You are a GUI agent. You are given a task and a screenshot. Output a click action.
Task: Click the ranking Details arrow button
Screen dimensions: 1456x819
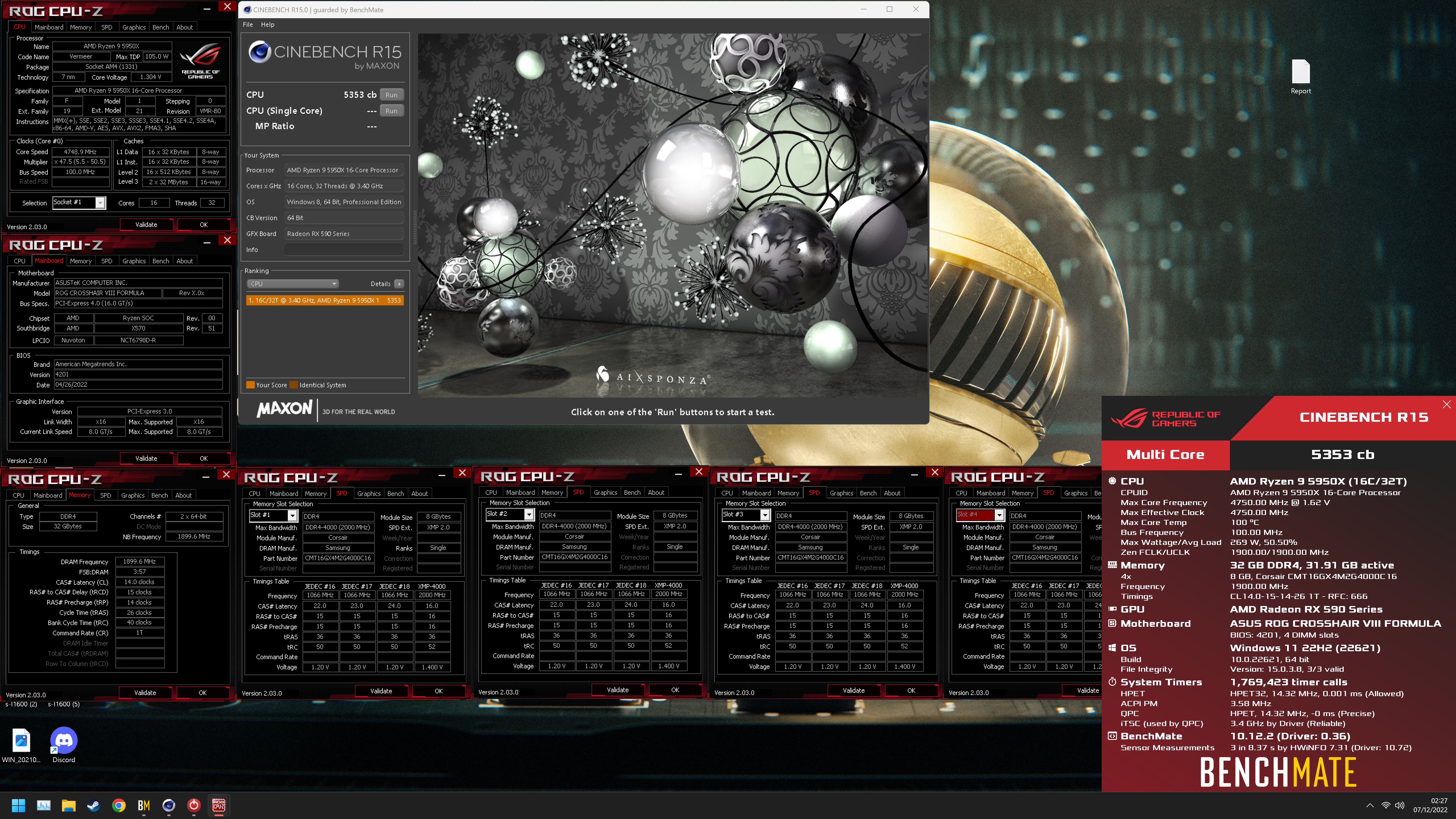399,284
